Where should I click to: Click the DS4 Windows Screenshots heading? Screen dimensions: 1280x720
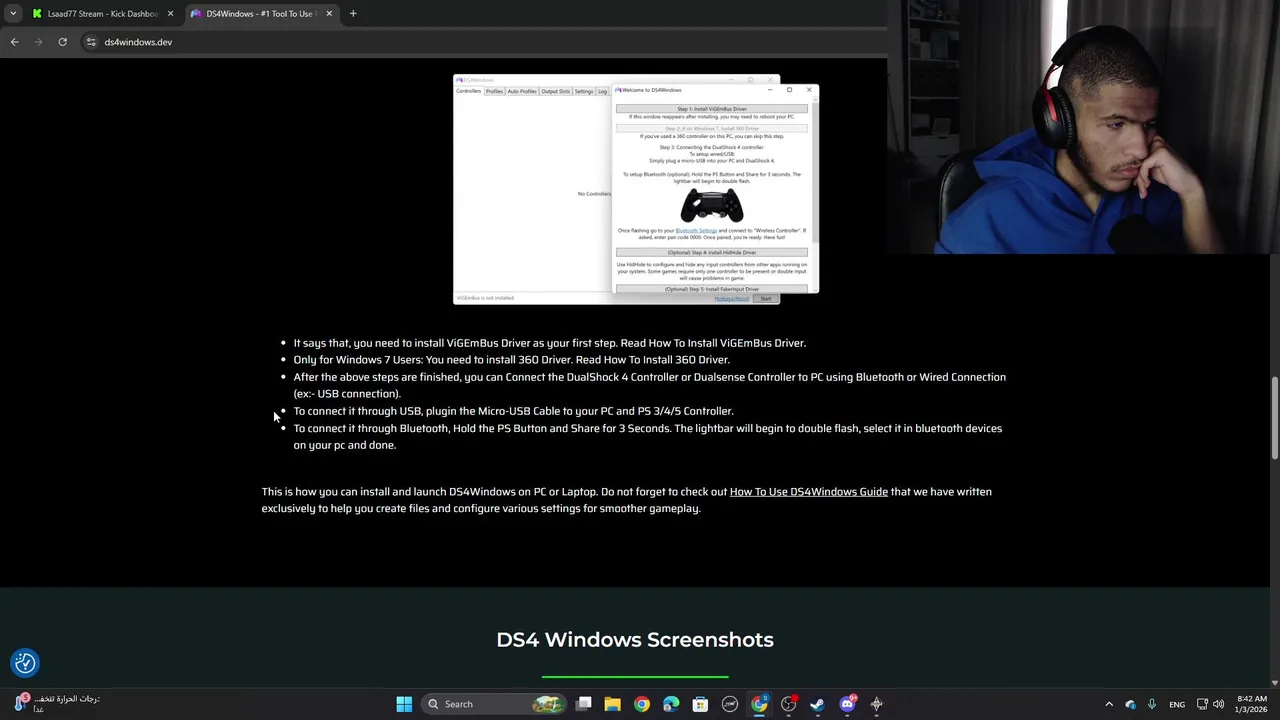coord(635,640)
